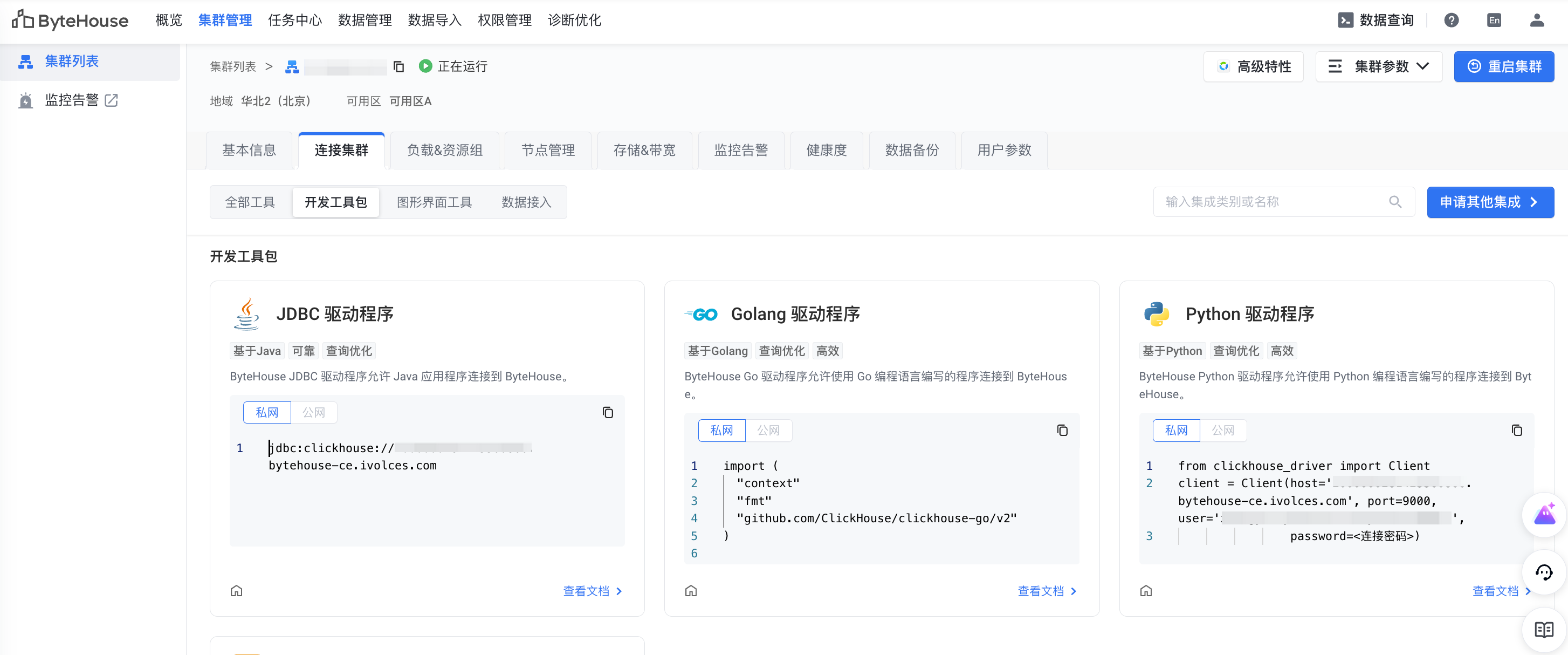Click the home icon in JDBC card

click(236, 590)
